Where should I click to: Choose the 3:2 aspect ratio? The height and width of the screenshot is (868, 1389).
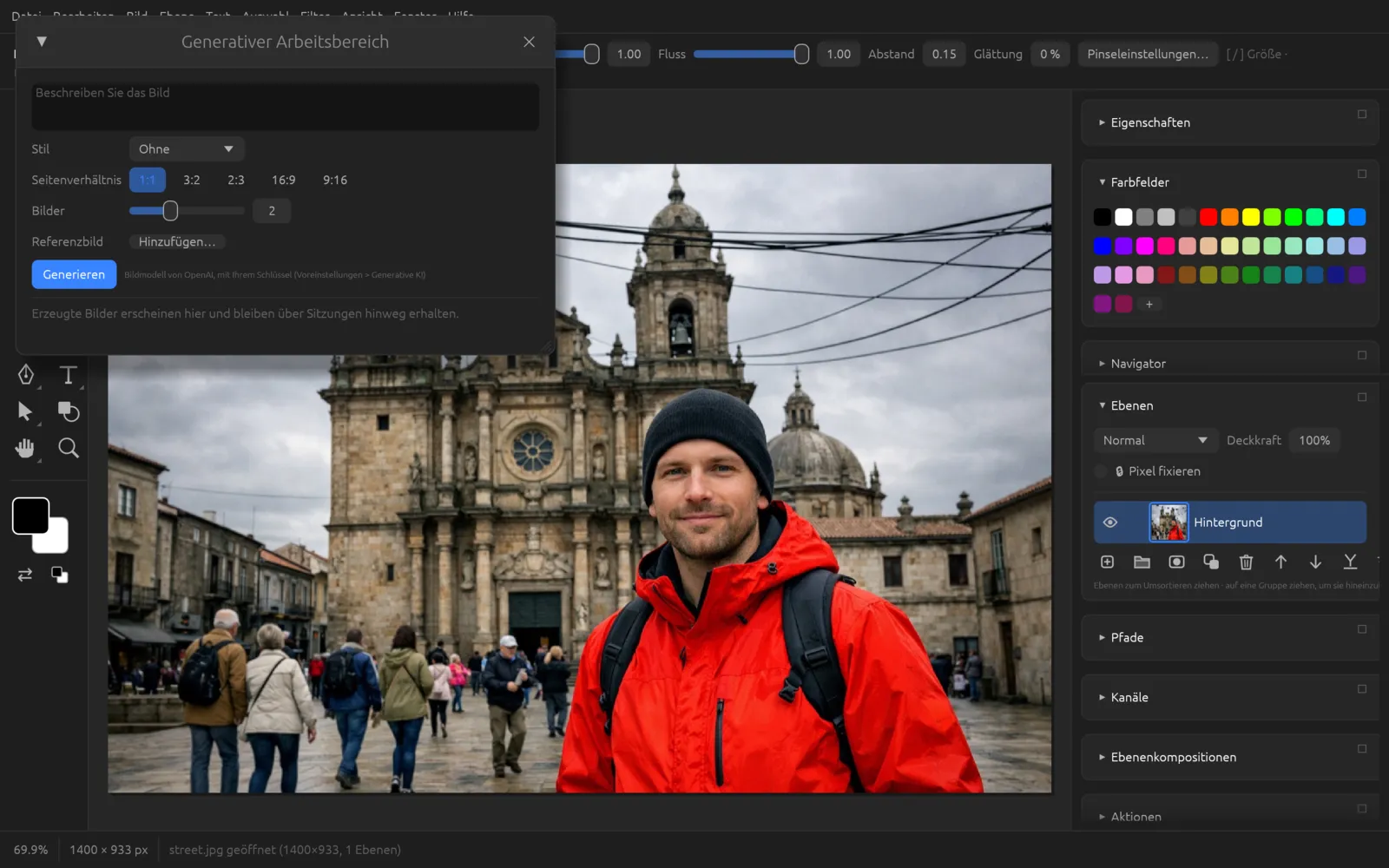pyautogui.click(x=192, y=181)
